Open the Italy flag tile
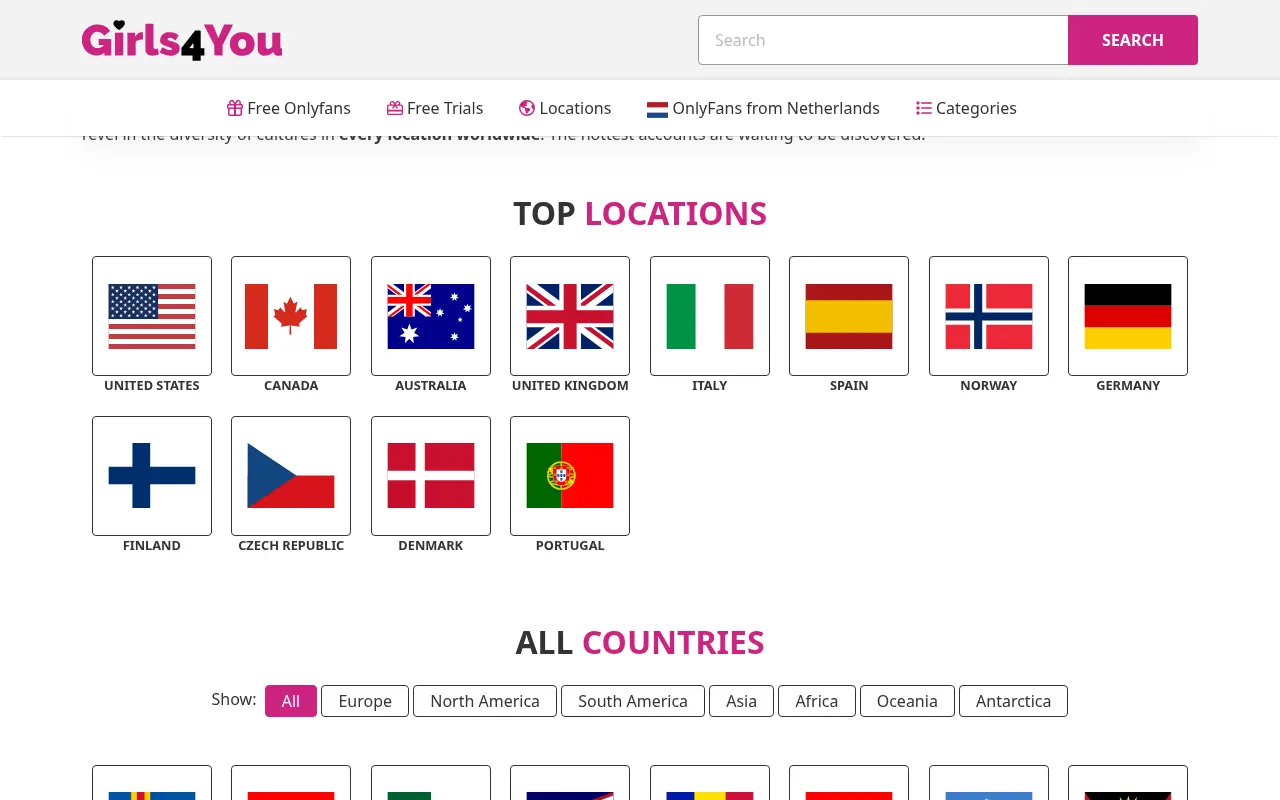This screenshot has height=800, width=1280. (710, 316)
